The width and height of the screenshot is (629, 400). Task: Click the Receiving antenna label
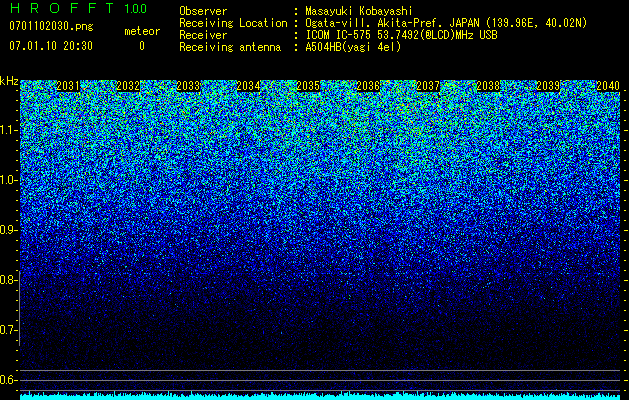point(230,47)
